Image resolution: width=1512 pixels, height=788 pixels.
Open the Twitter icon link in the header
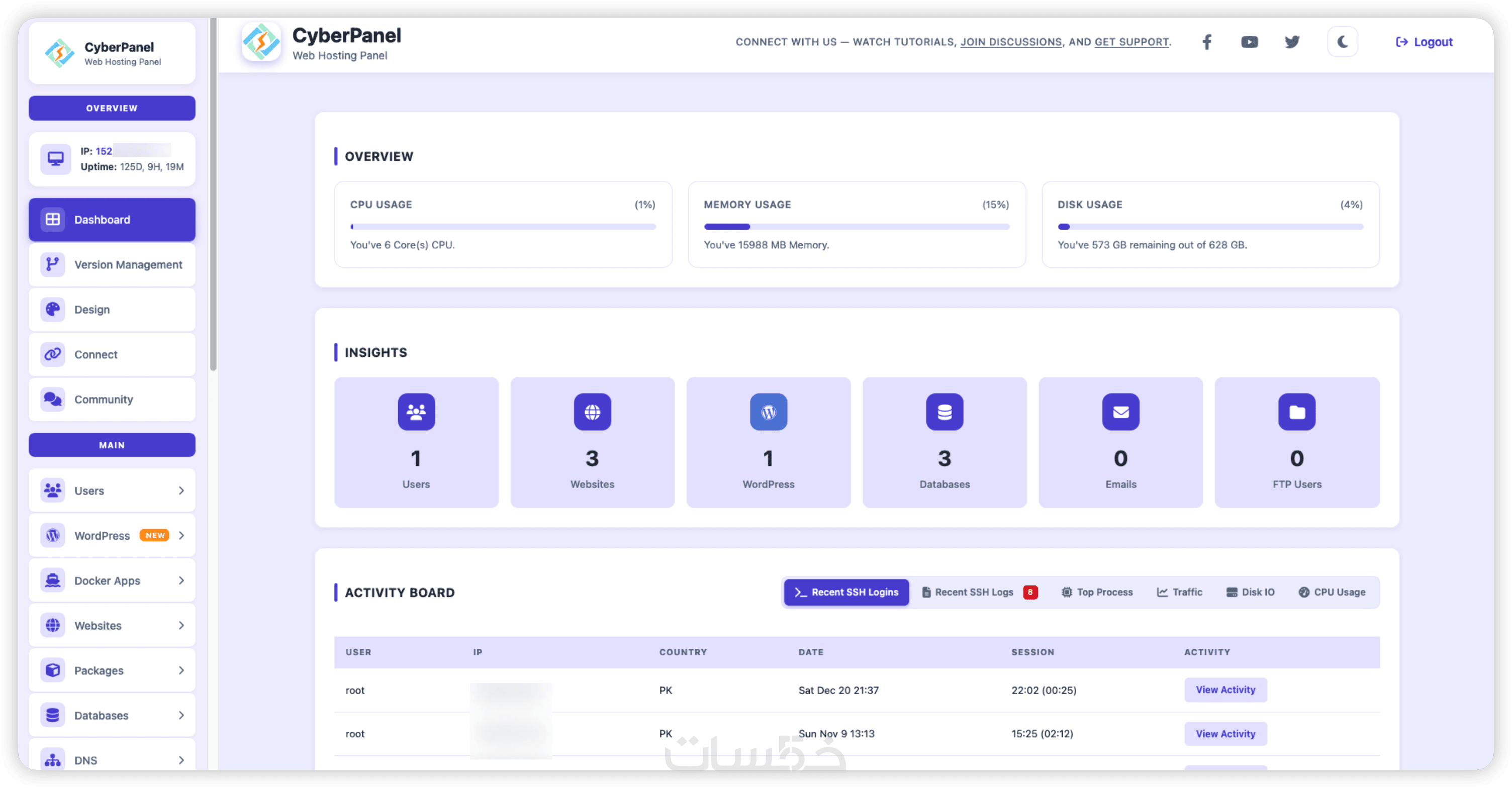(x=1292, y=42)
